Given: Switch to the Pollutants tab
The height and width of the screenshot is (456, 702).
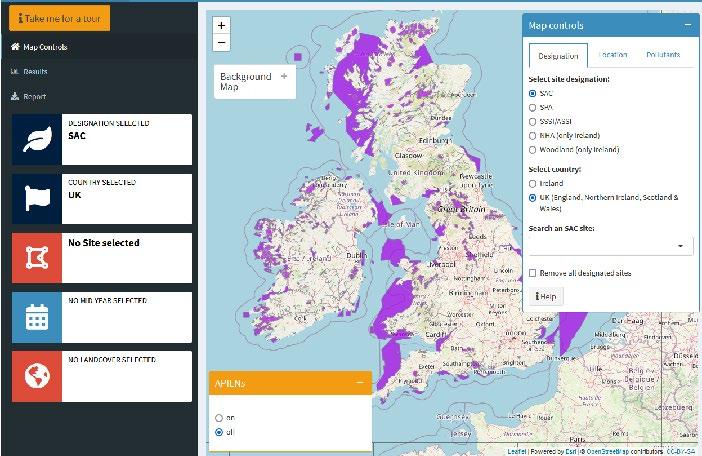Looking at the screenshot, I should [662, 54].
